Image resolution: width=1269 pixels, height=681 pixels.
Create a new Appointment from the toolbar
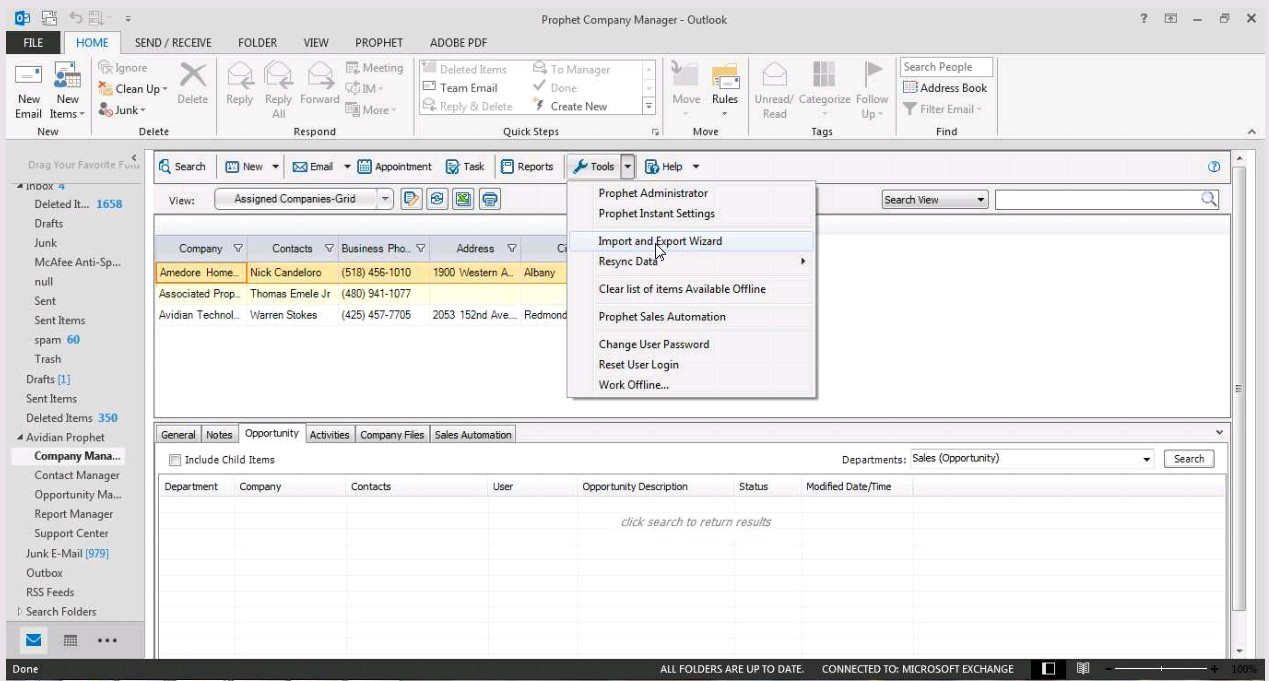coord(395,167)
